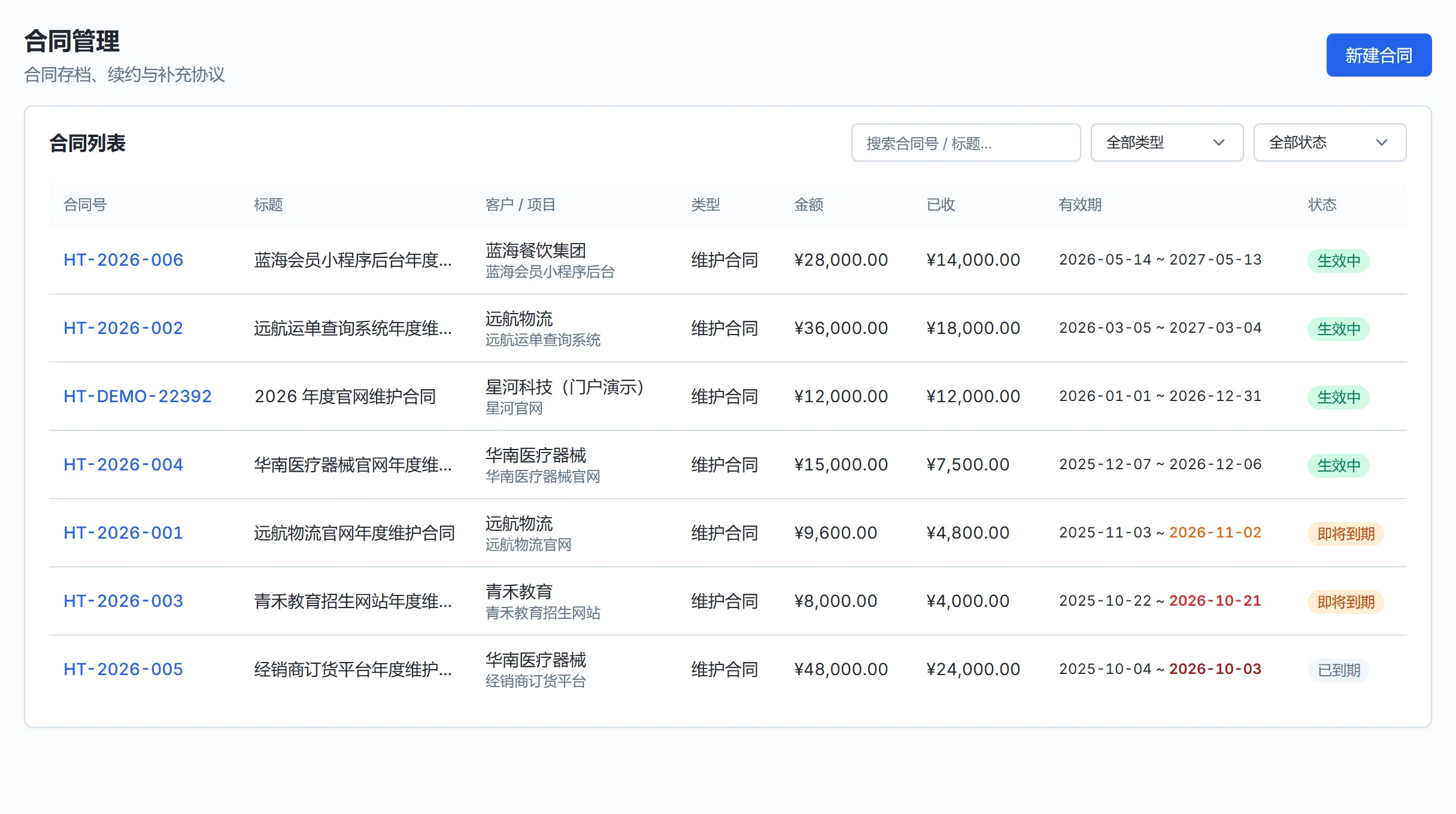Image resolution: width=1456 pixels, height=814 pixels.
Task: Click the project name 华南医疗器械官网
Action: (543, 476)
